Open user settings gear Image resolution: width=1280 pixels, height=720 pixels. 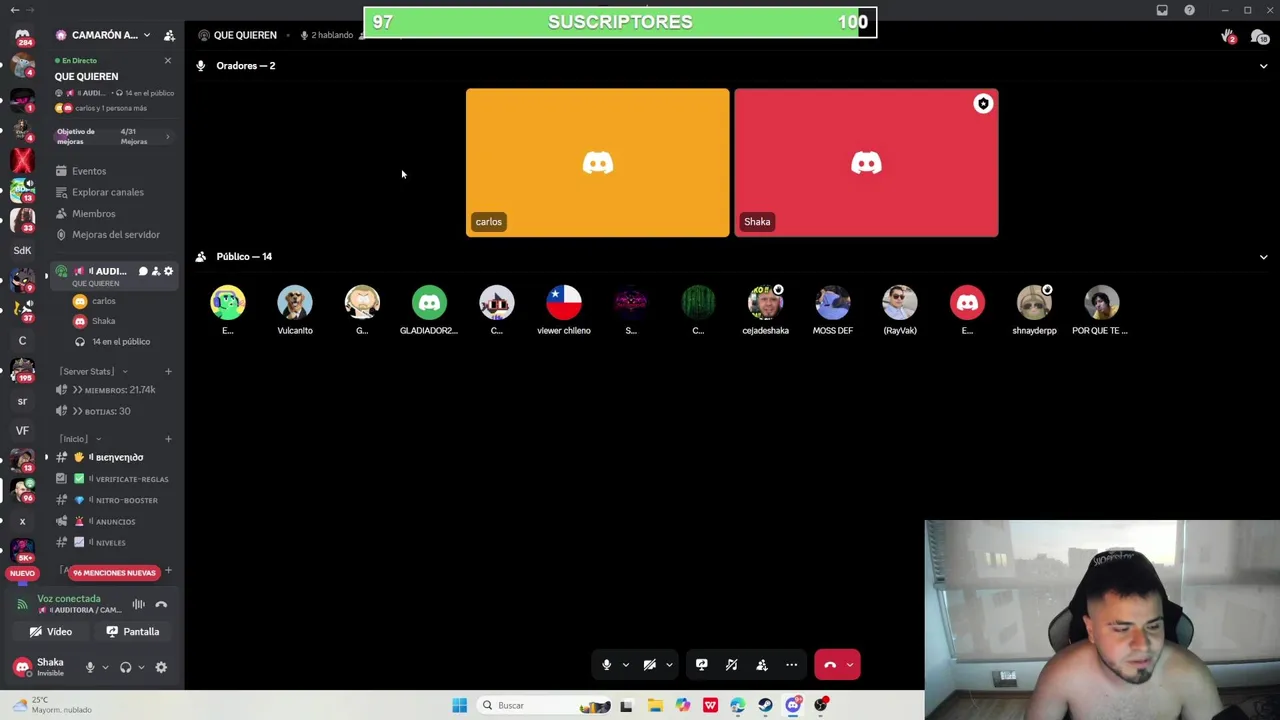pos(161,667)
